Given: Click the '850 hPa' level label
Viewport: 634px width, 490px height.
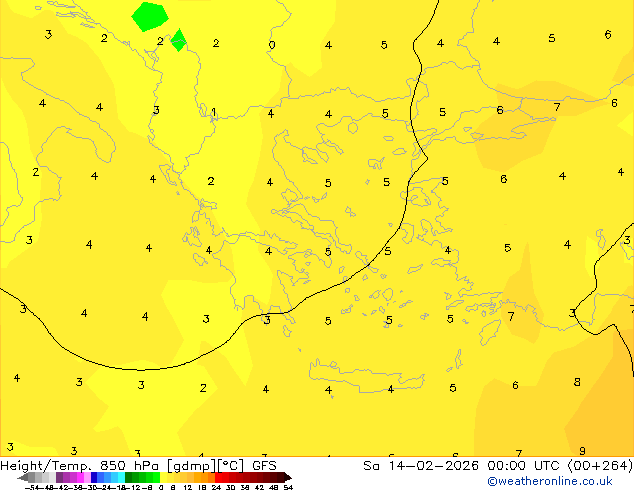Looking at the screenshot, I should point(131,466).
